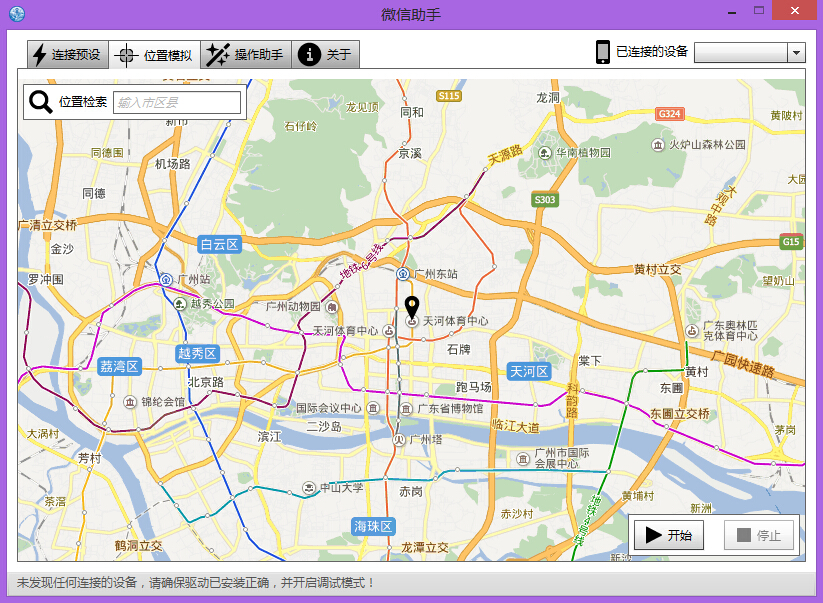Click the 广州动物园 icon
This screenshot has width=823, height=603.
pos(332,307)
